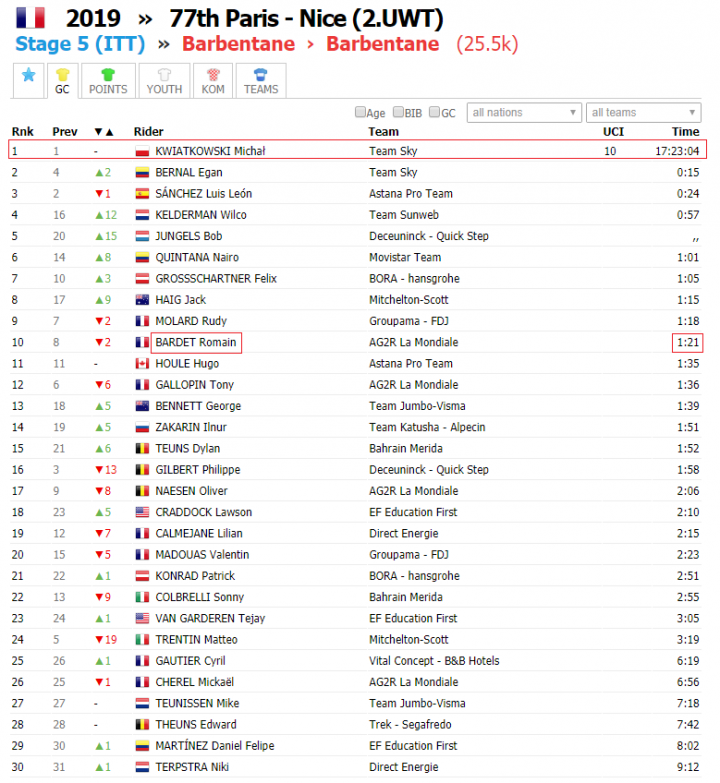Click the Canadian flag beside Houle Hugo

(142, 364)
